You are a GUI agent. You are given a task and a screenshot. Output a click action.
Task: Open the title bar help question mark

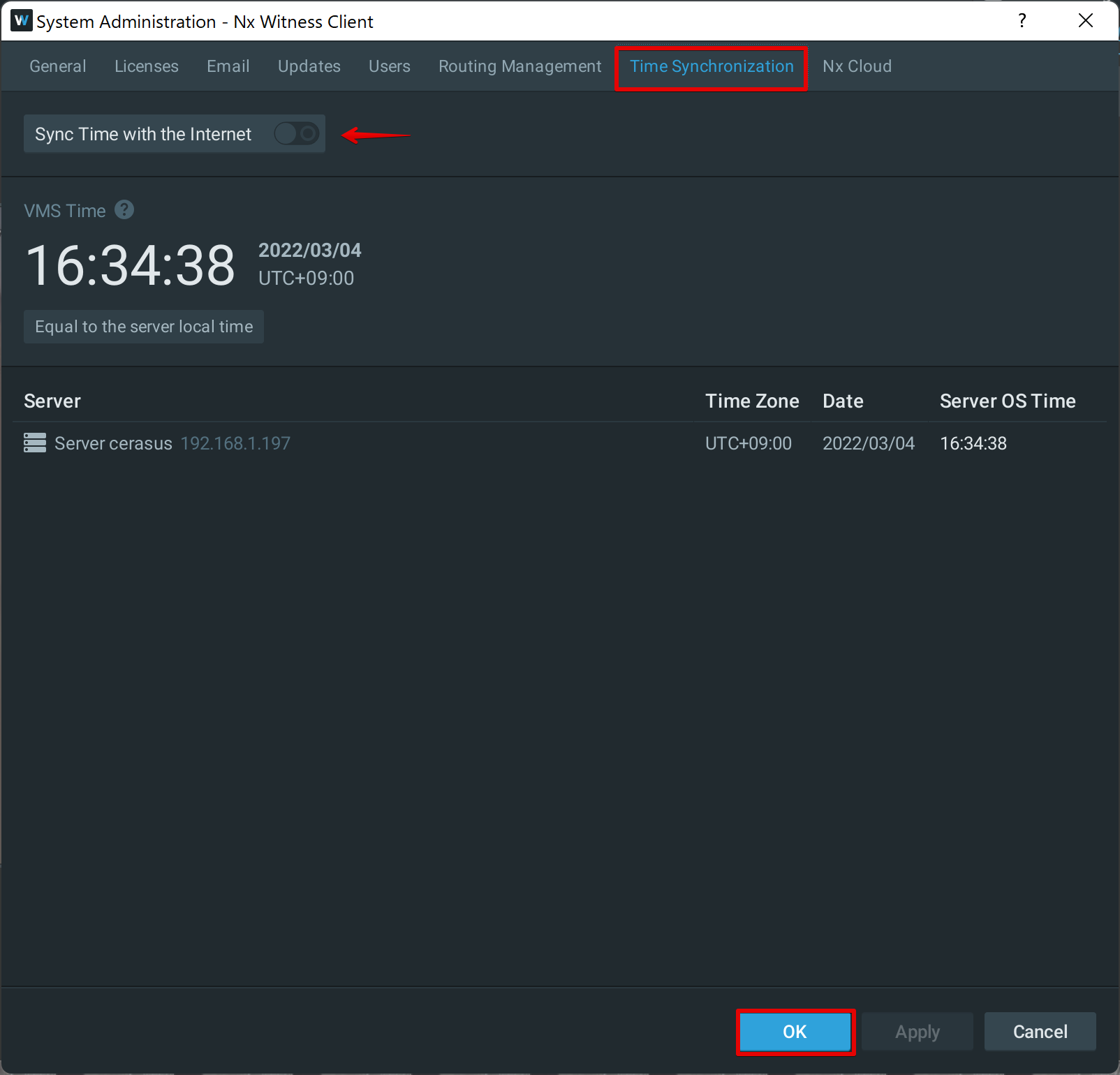pos(1022,20)
